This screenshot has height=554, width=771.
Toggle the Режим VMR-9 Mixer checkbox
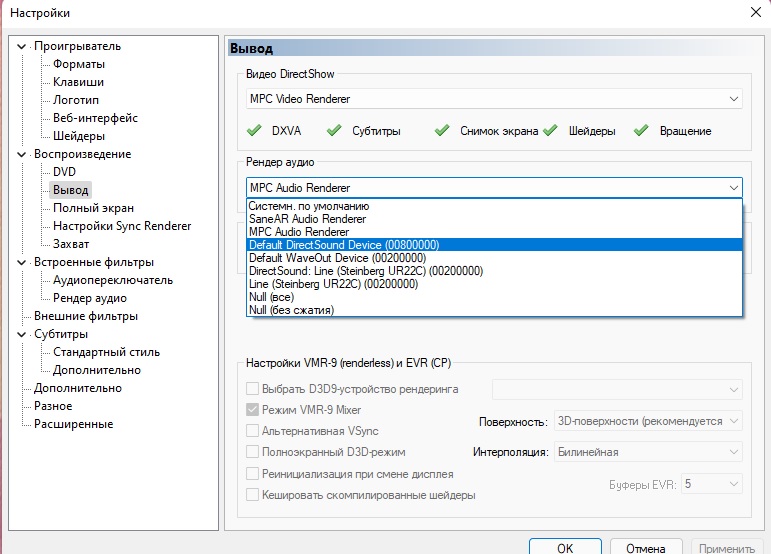253,410
